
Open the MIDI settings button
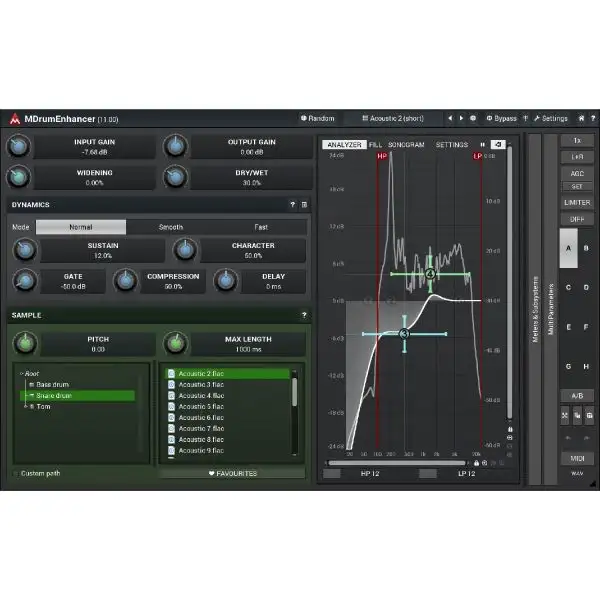tap(577, 458)
